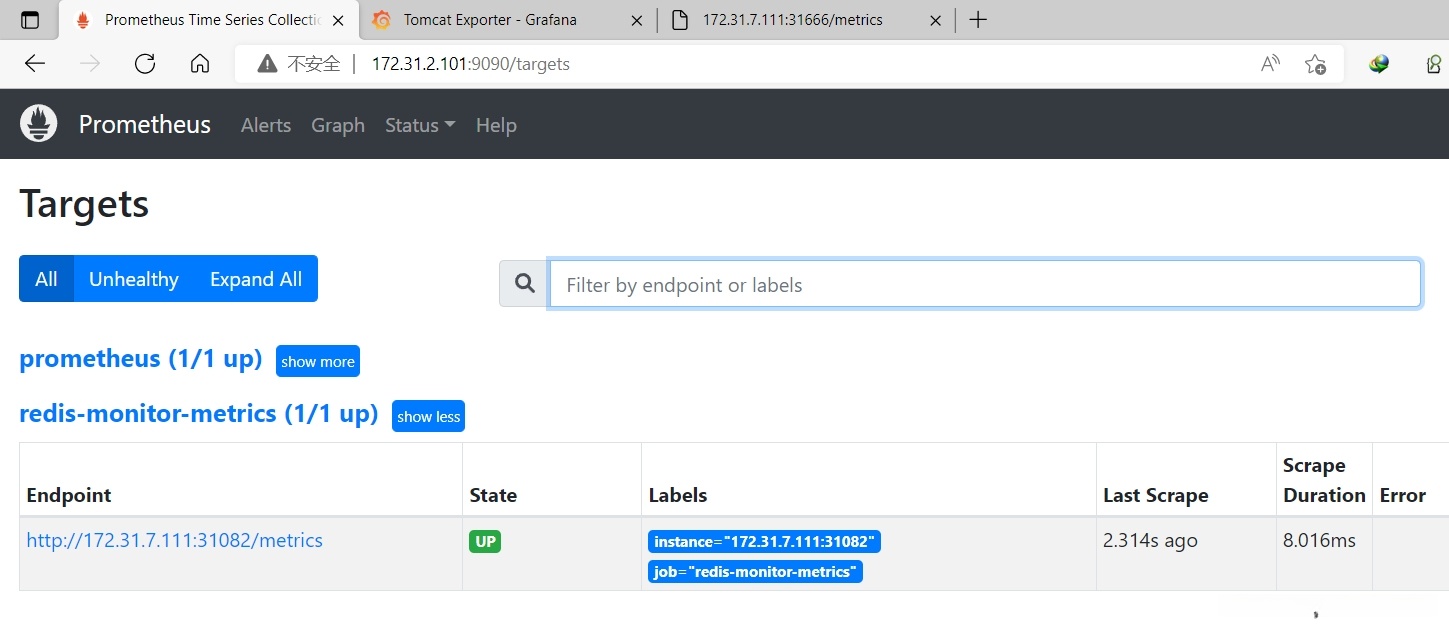Close the Tomcat Exporter Grafana tab

tap(637, 20)
